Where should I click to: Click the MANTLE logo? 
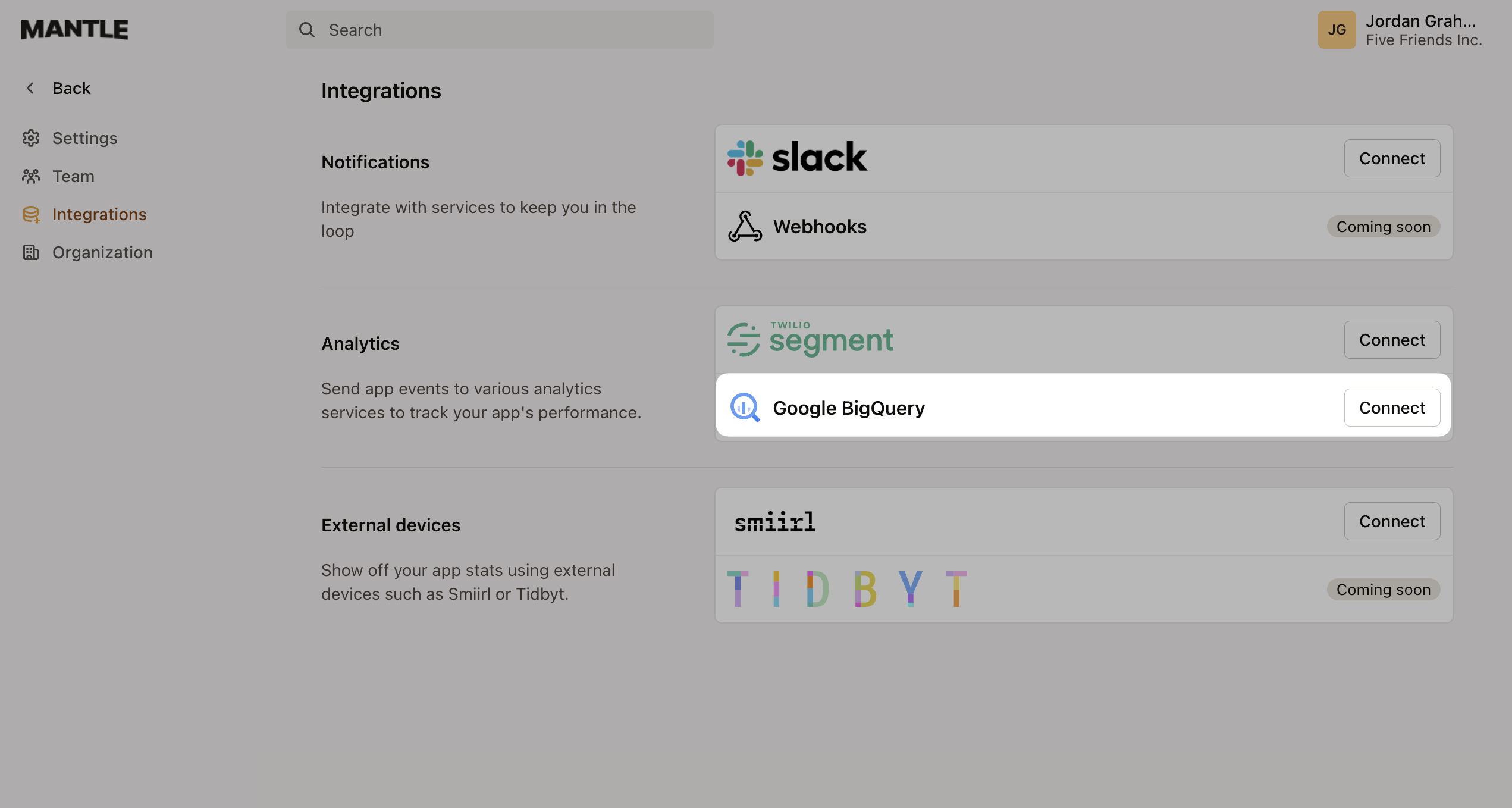coord(74,29)
